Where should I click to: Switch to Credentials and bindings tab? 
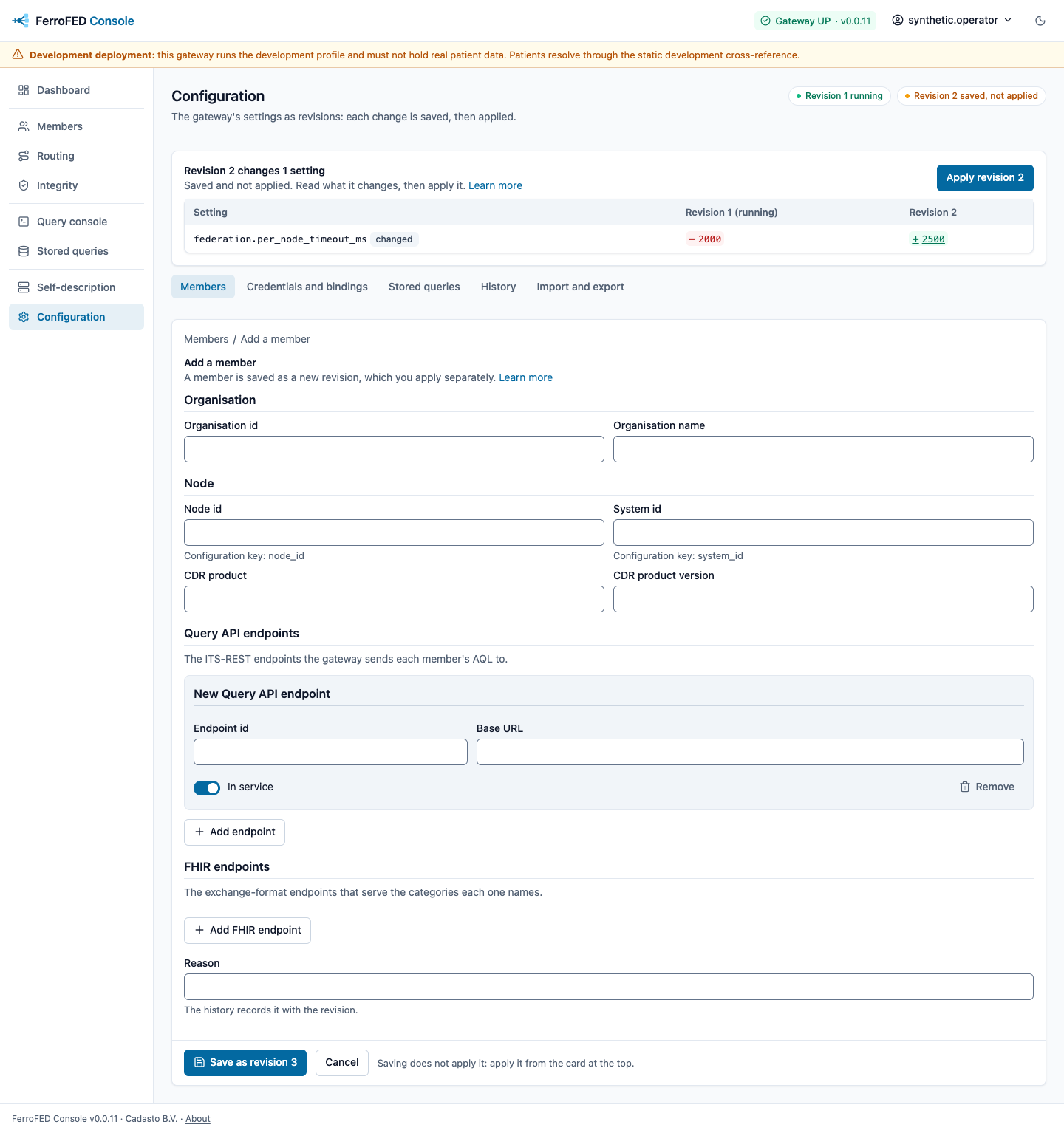tap(307, 287)
